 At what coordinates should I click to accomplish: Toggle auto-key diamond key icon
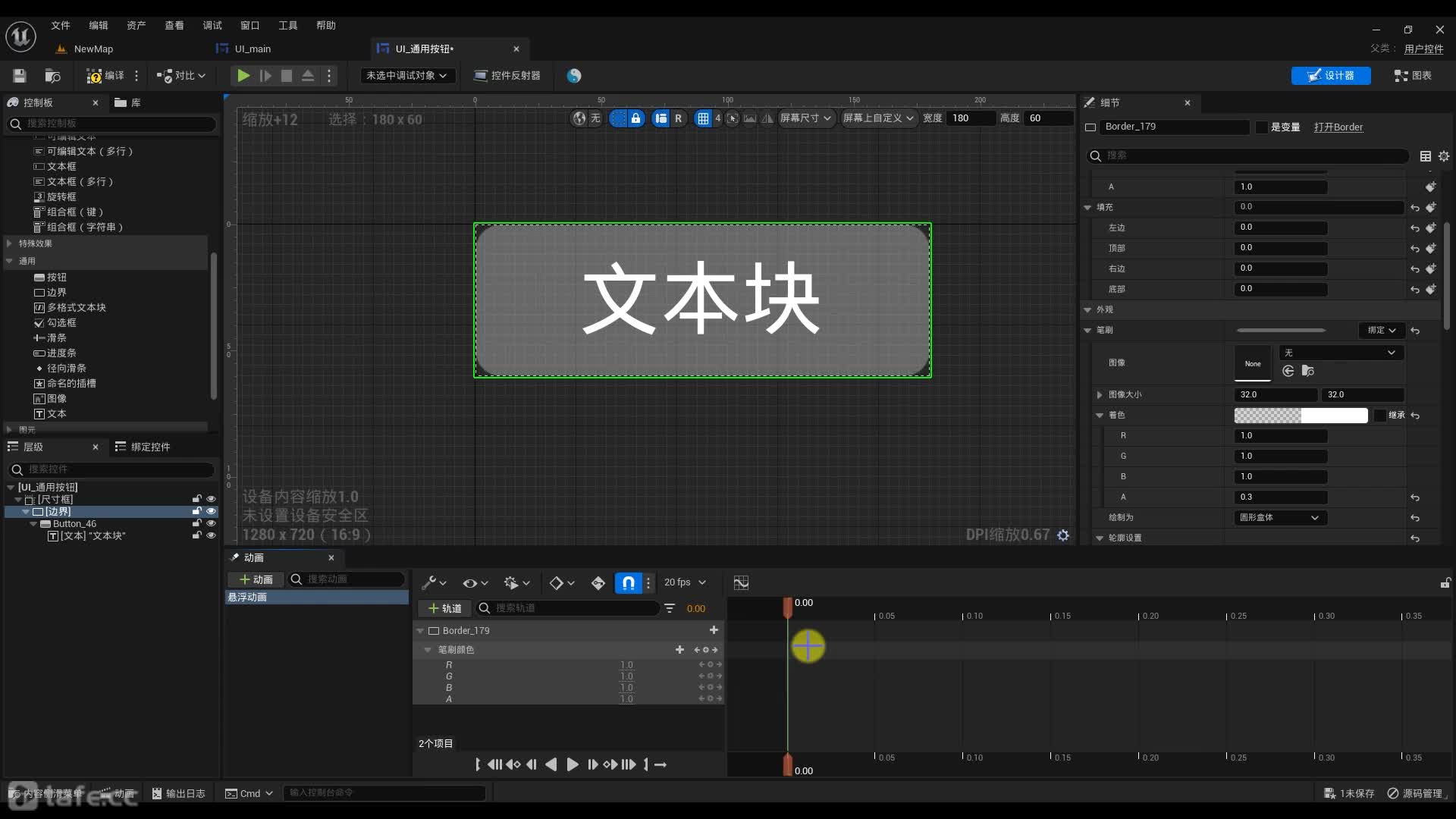point(598,582)
